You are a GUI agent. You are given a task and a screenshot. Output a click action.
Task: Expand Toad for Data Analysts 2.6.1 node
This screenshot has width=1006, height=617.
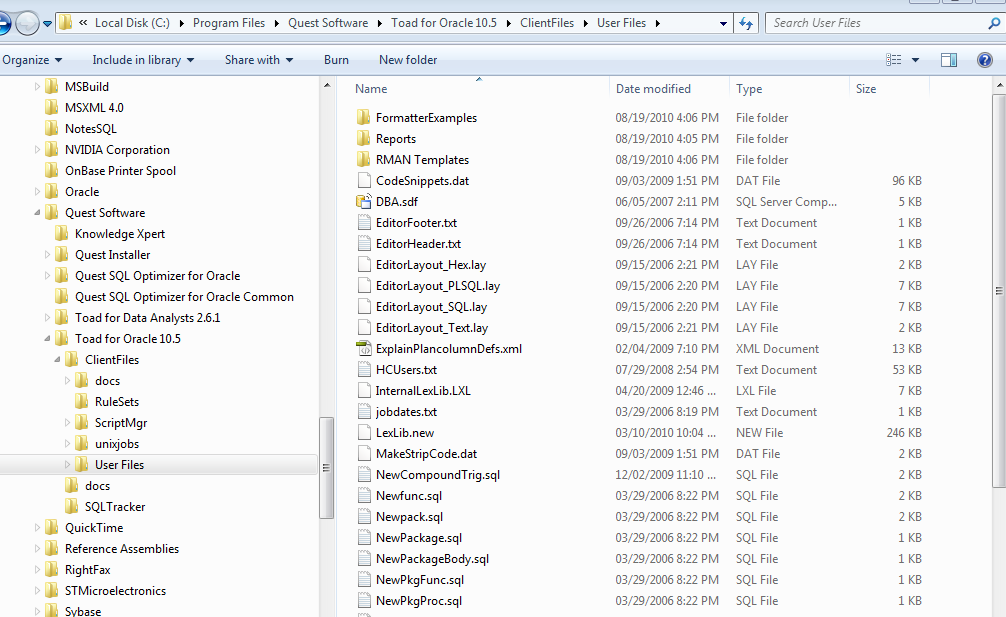pyautogui.click(x=47, y=317)
